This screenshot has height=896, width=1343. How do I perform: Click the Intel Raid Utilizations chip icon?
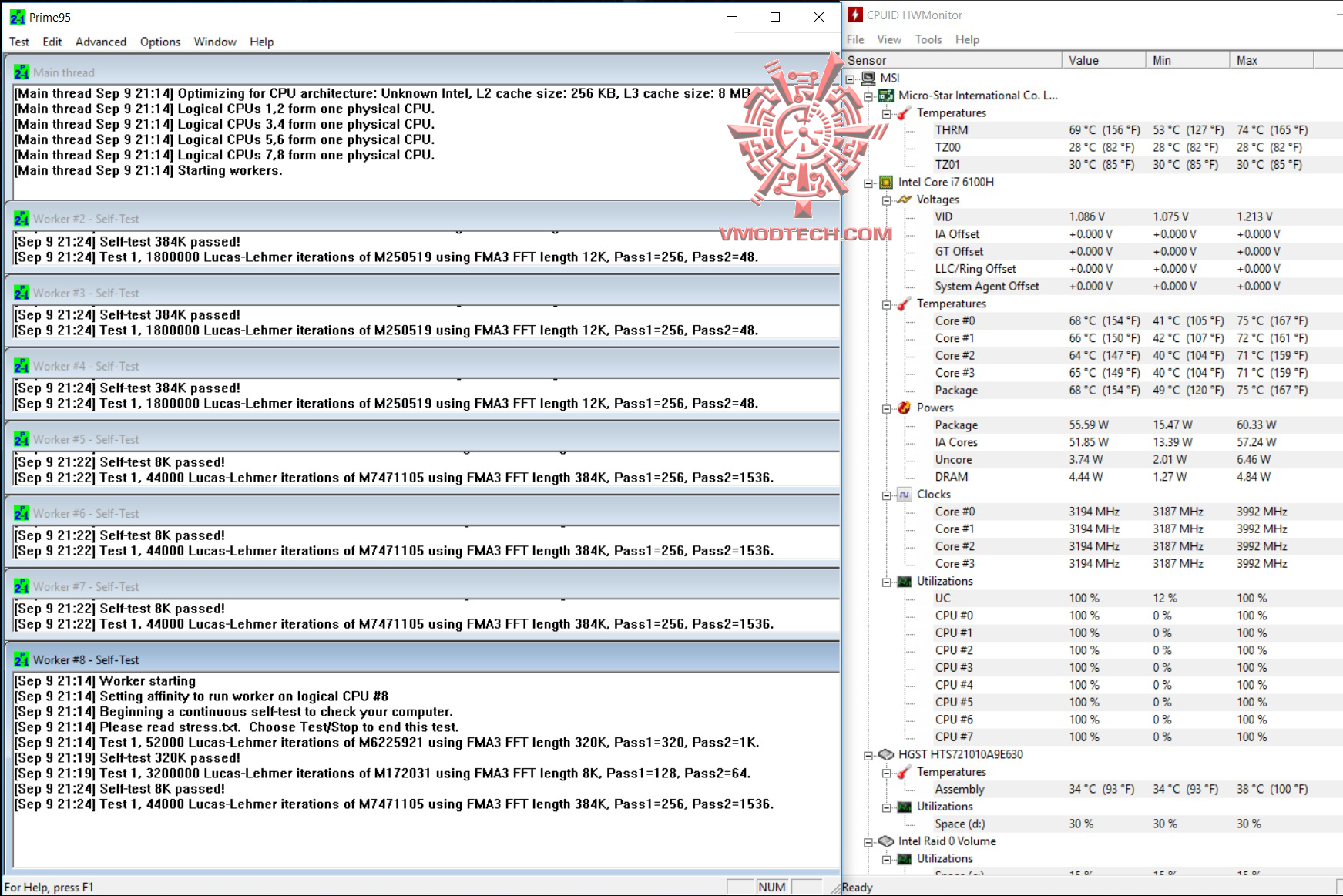[905, 858]
